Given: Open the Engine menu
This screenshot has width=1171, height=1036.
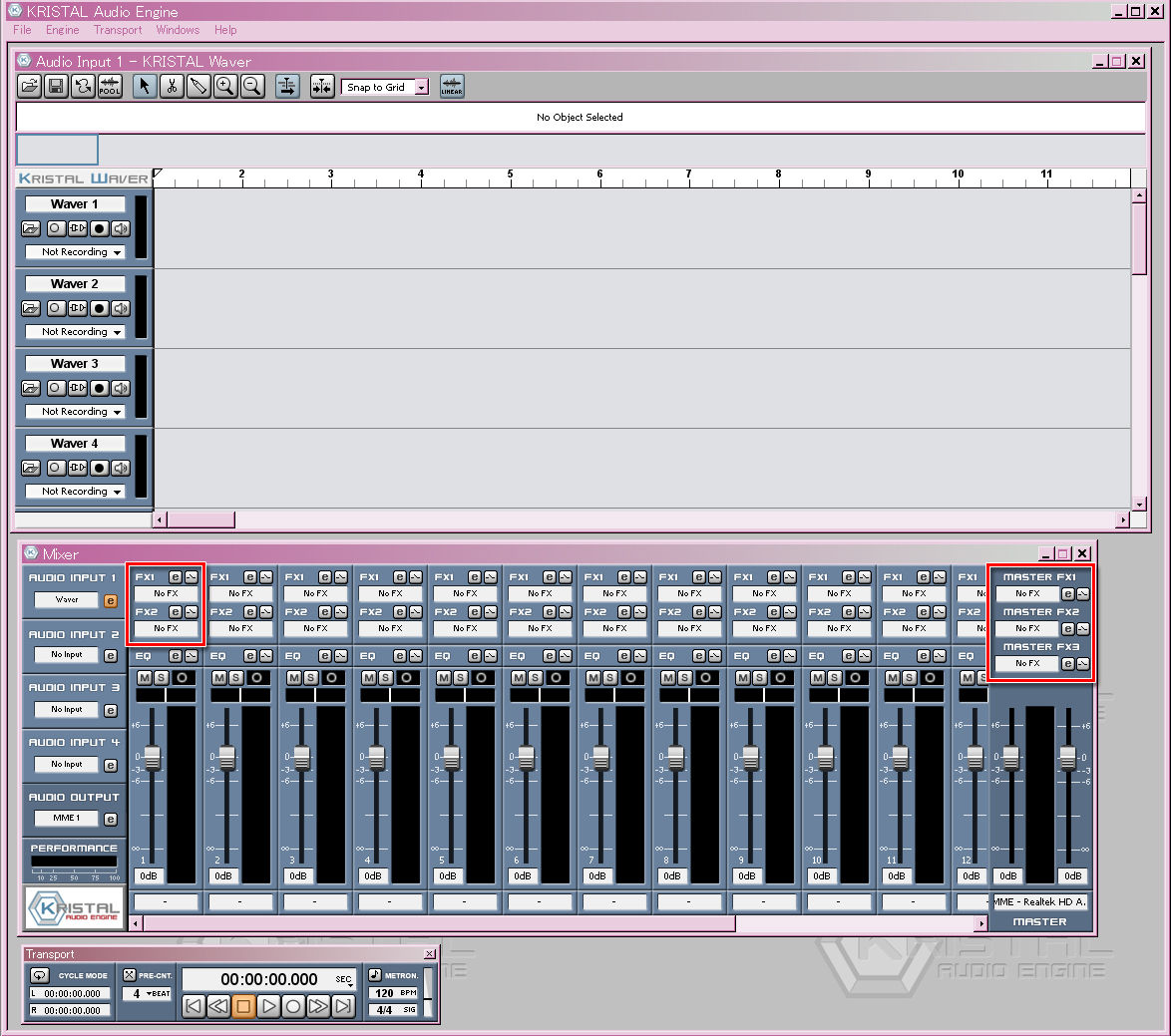Looking at the screenshot, I should pyautogui.click(x=62, y=30).
